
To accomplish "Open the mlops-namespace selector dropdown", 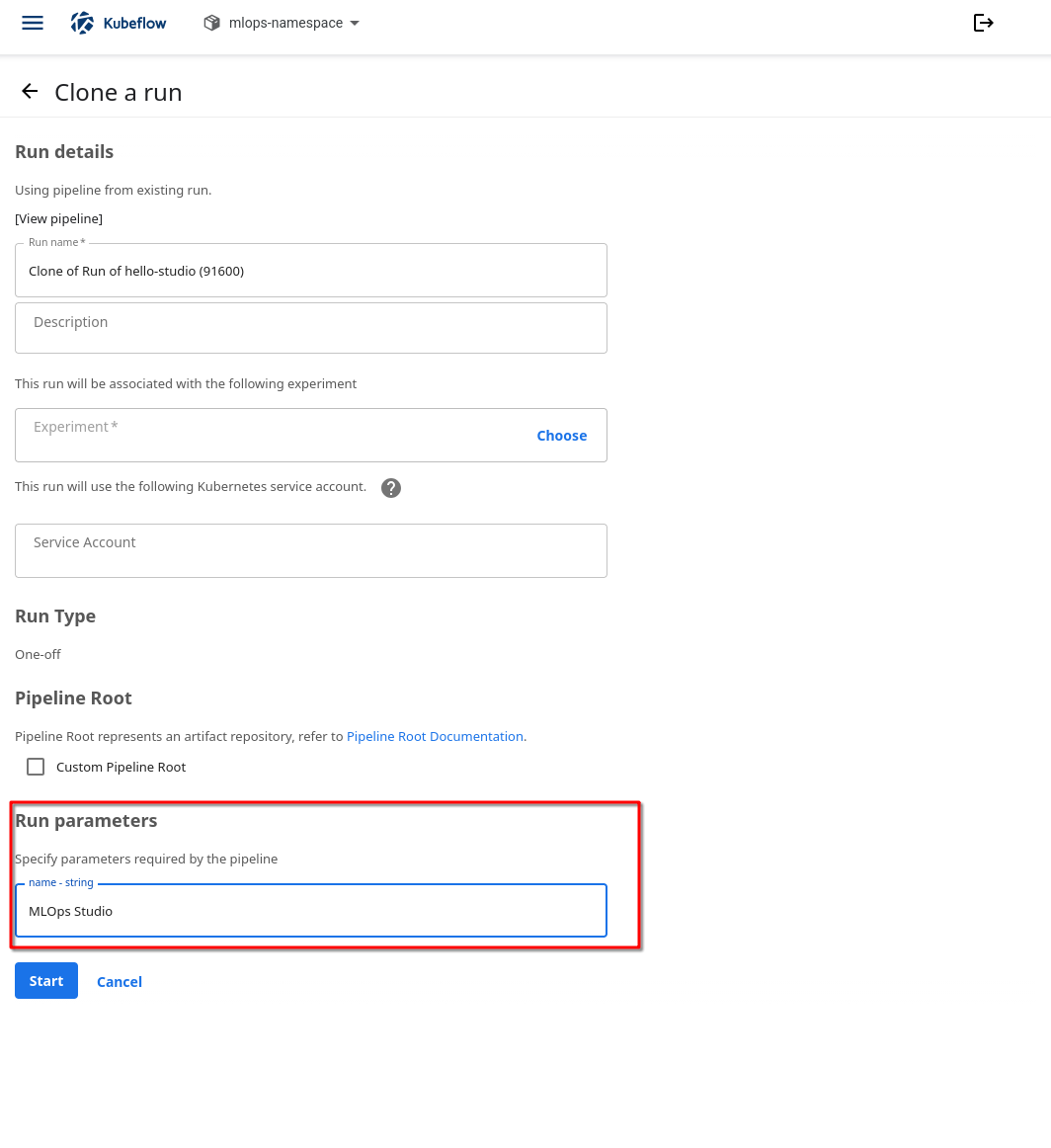I will coord(283,23).
